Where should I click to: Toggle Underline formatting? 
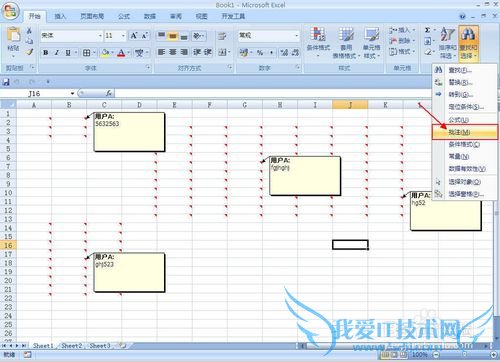pos(68,53)
